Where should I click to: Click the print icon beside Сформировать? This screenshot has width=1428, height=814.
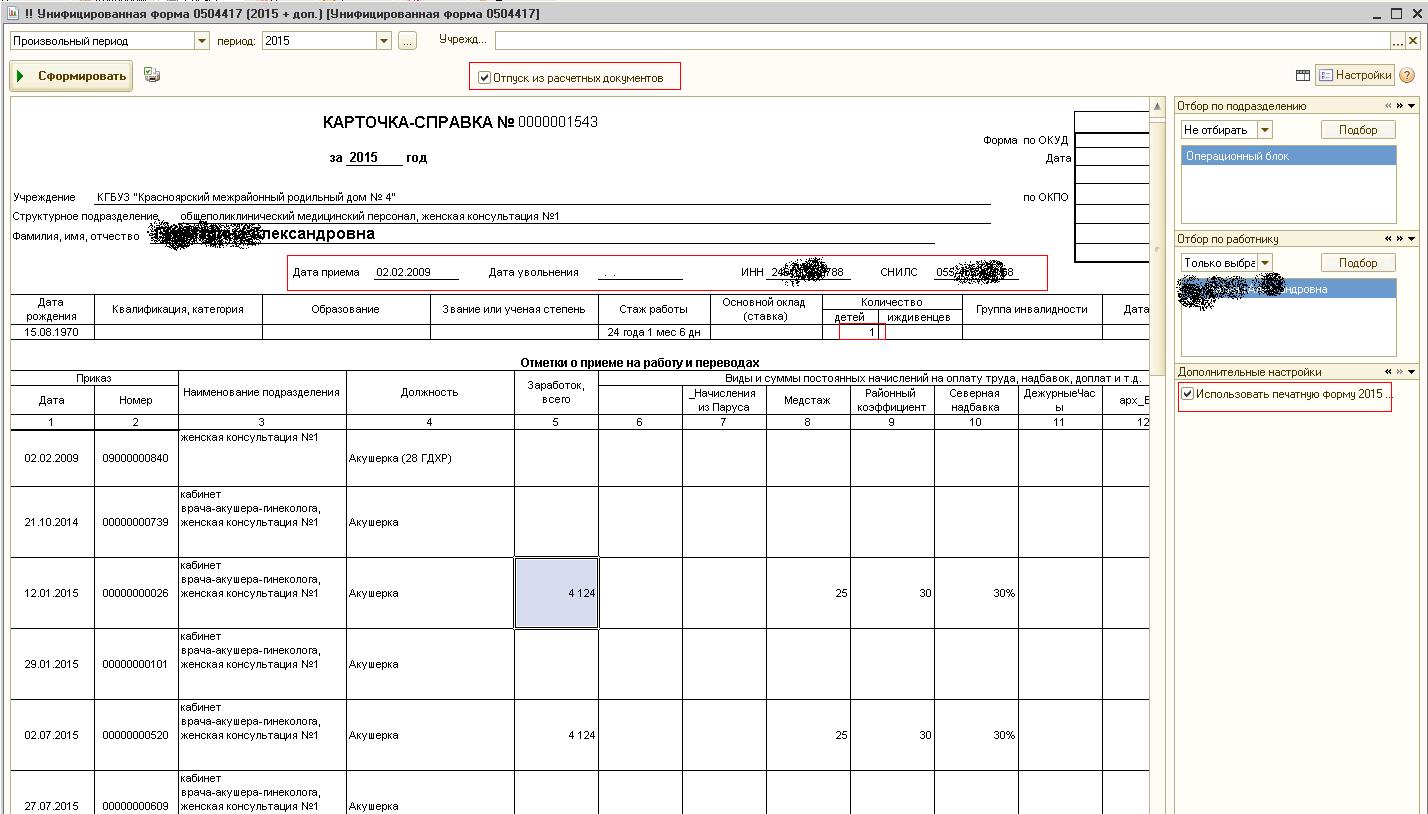point(152,75)
